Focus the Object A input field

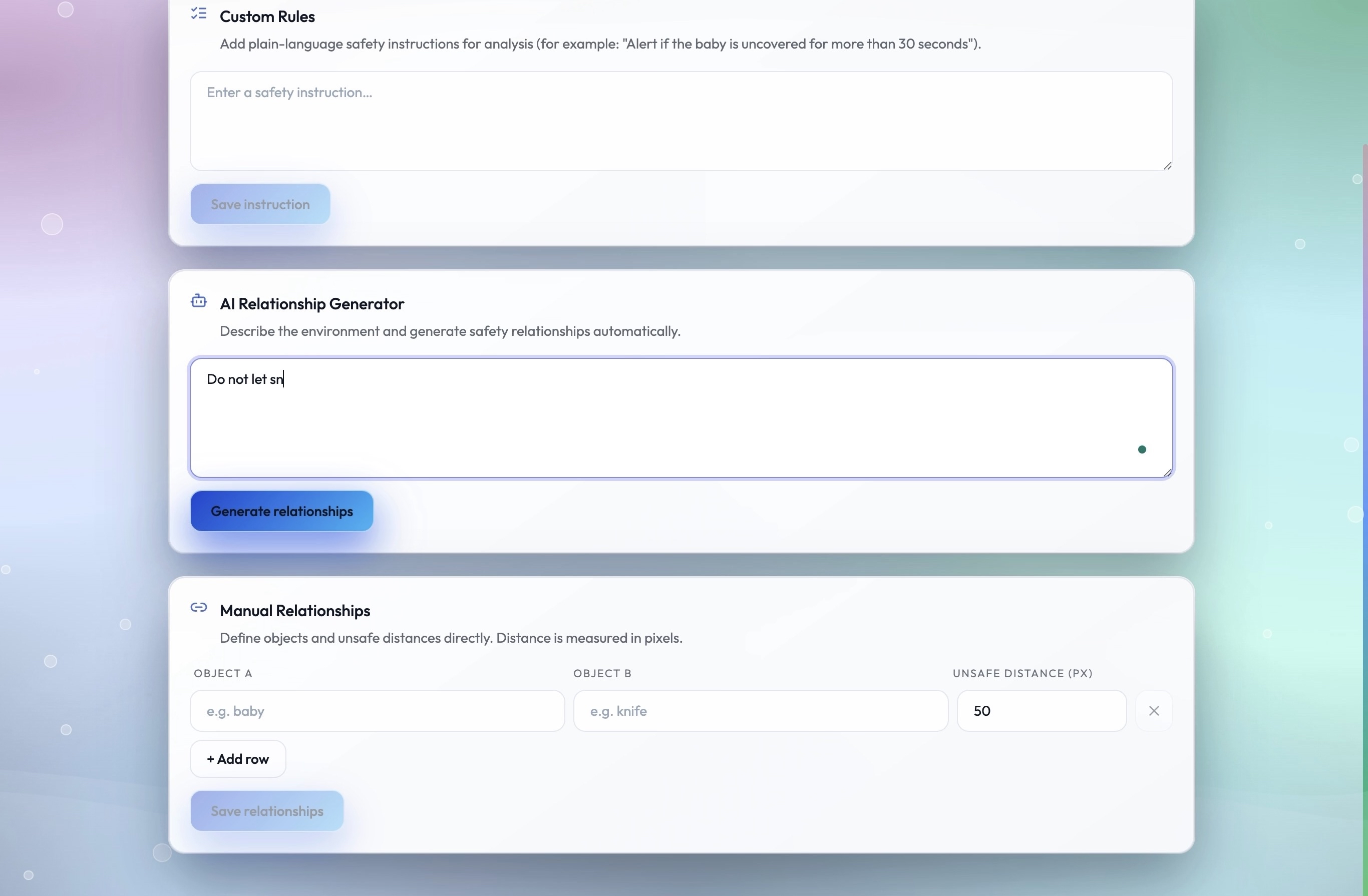(377, 711)
